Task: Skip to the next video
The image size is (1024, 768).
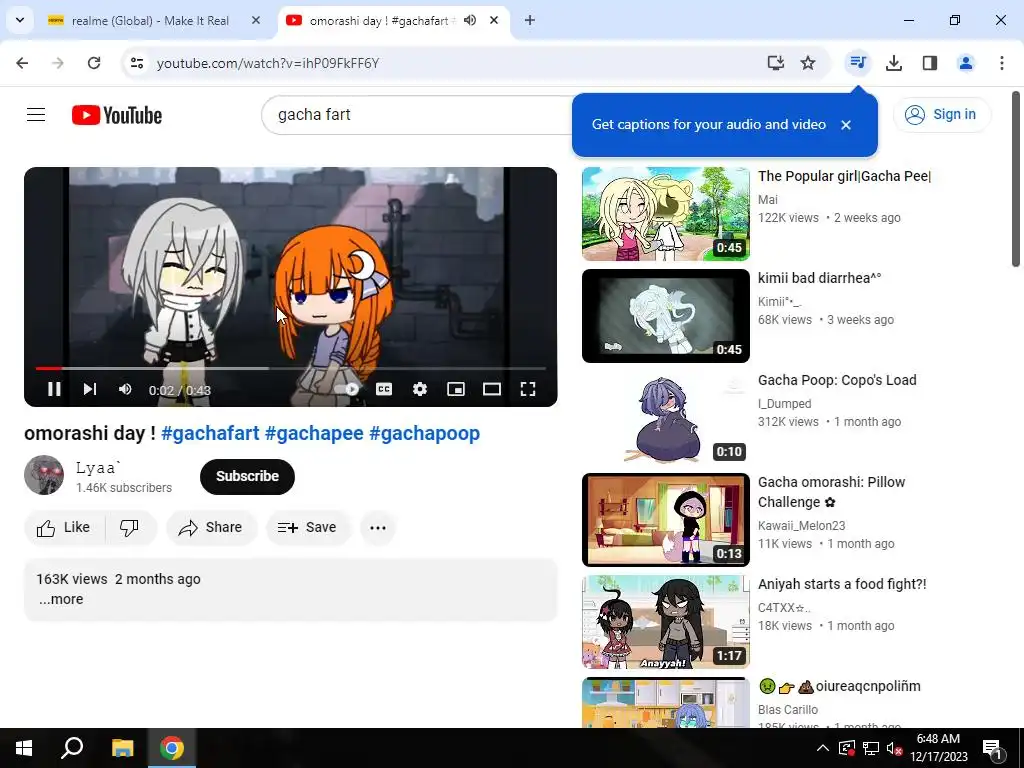Action: coord(90,389)
